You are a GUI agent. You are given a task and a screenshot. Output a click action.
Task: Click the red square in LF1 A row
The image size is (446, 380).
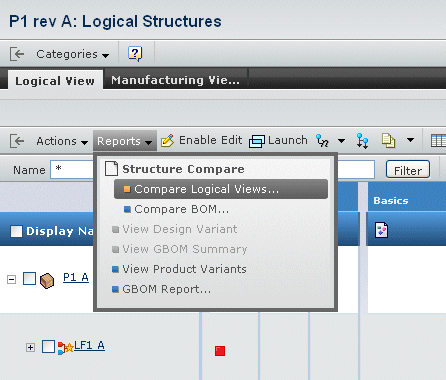(220, 351)
